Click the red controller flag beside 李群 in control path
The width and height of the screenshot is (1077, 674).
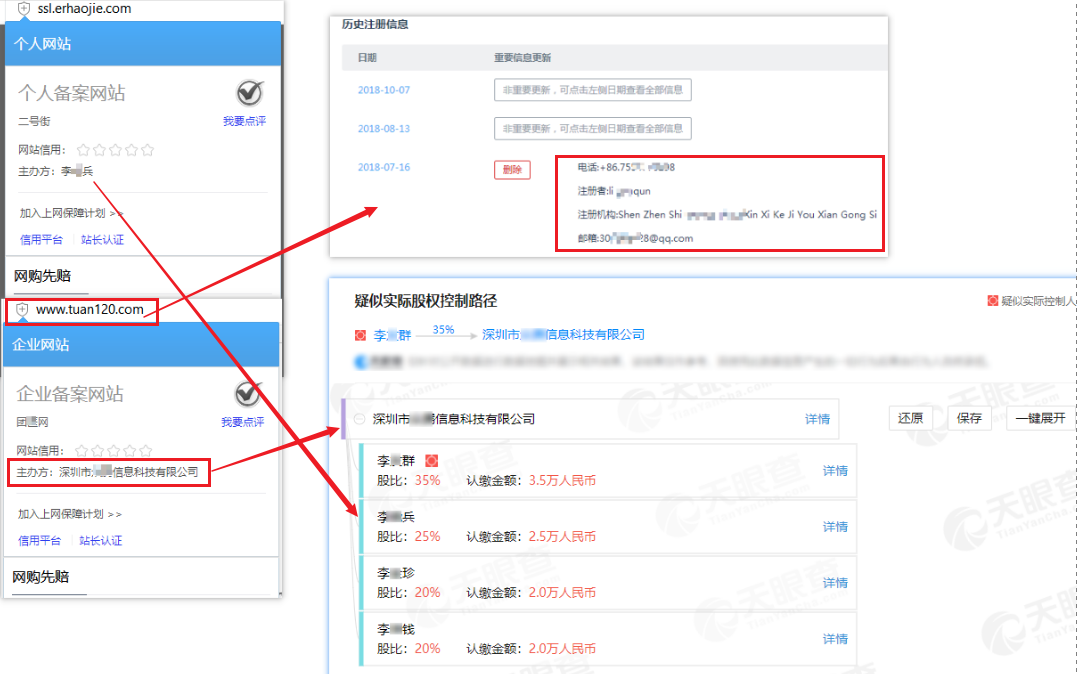click(x=360, y=334)
